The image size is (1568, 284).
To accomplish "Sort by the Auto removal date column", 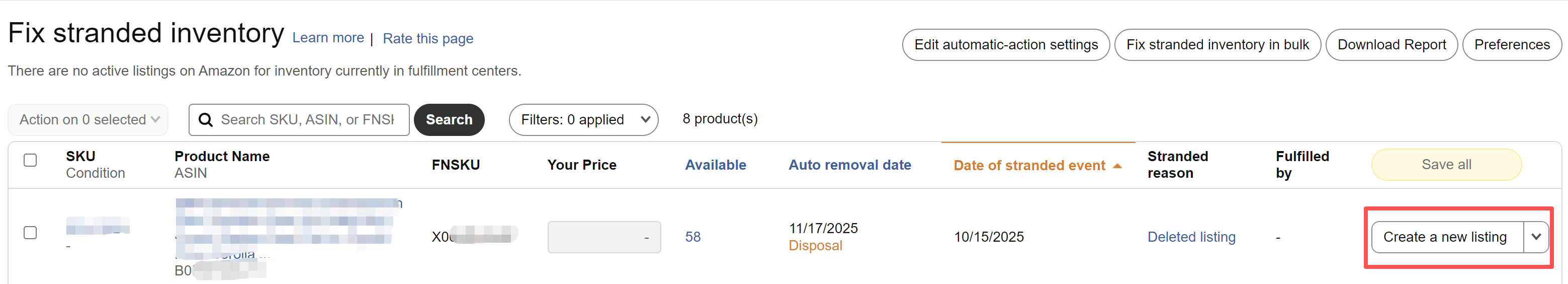I will (x=849, y=165).
